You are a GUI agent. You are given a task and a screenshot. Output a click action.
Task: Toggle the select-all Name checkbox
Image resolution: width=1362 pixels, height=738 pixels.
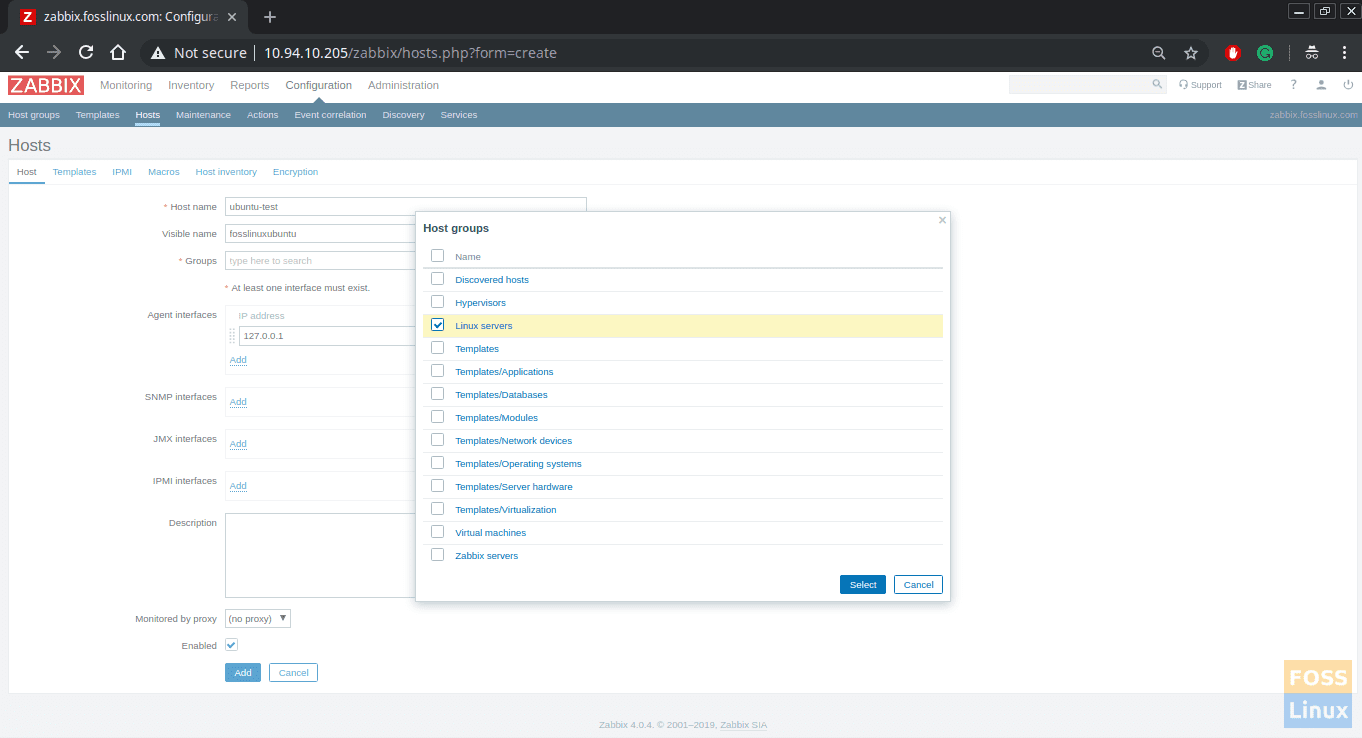point(437,256)
